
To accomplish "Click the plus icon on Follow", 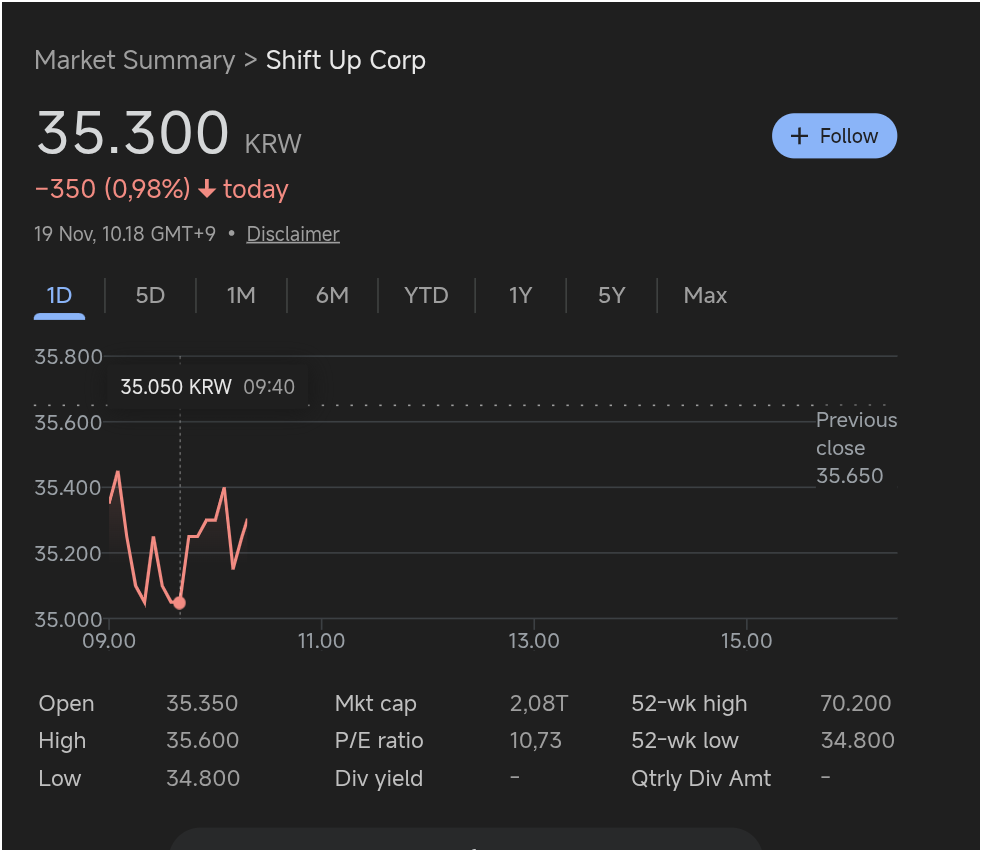I will point(799,136).
